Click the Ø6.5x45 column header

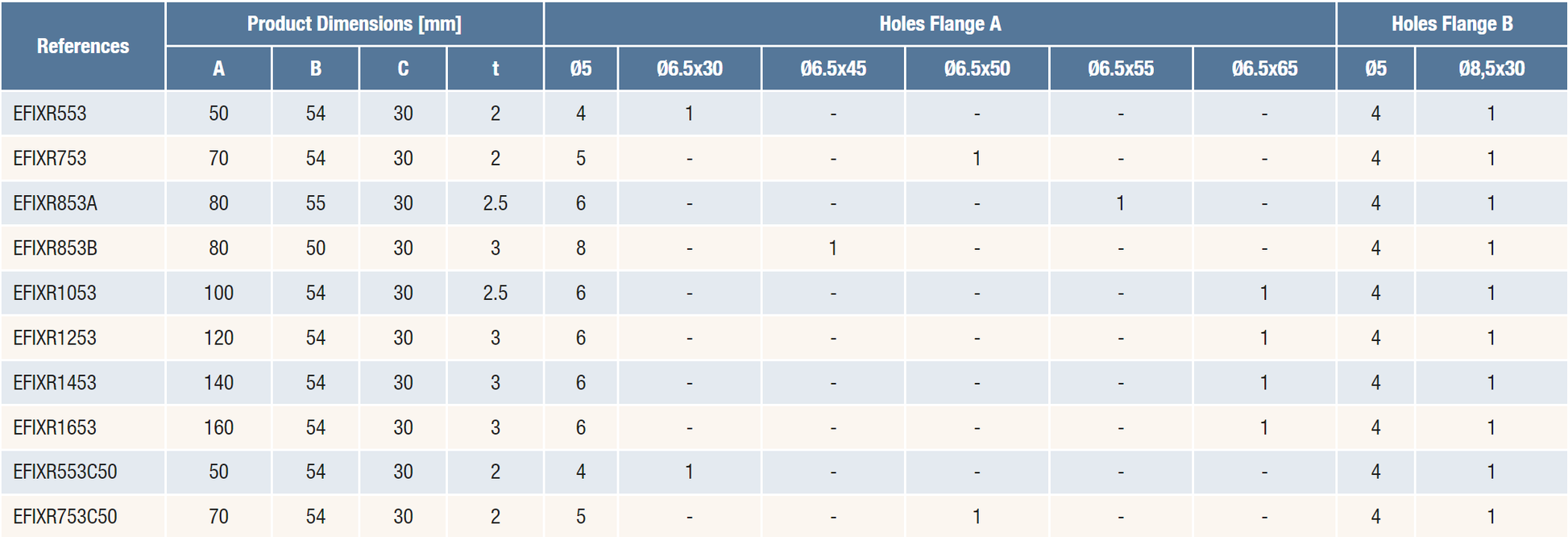833,69
